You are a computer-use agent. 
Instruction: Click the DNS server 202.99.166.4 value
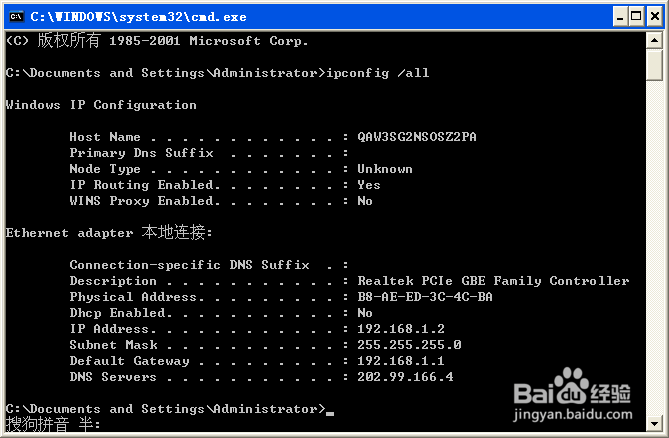click(x=405, y=377)
